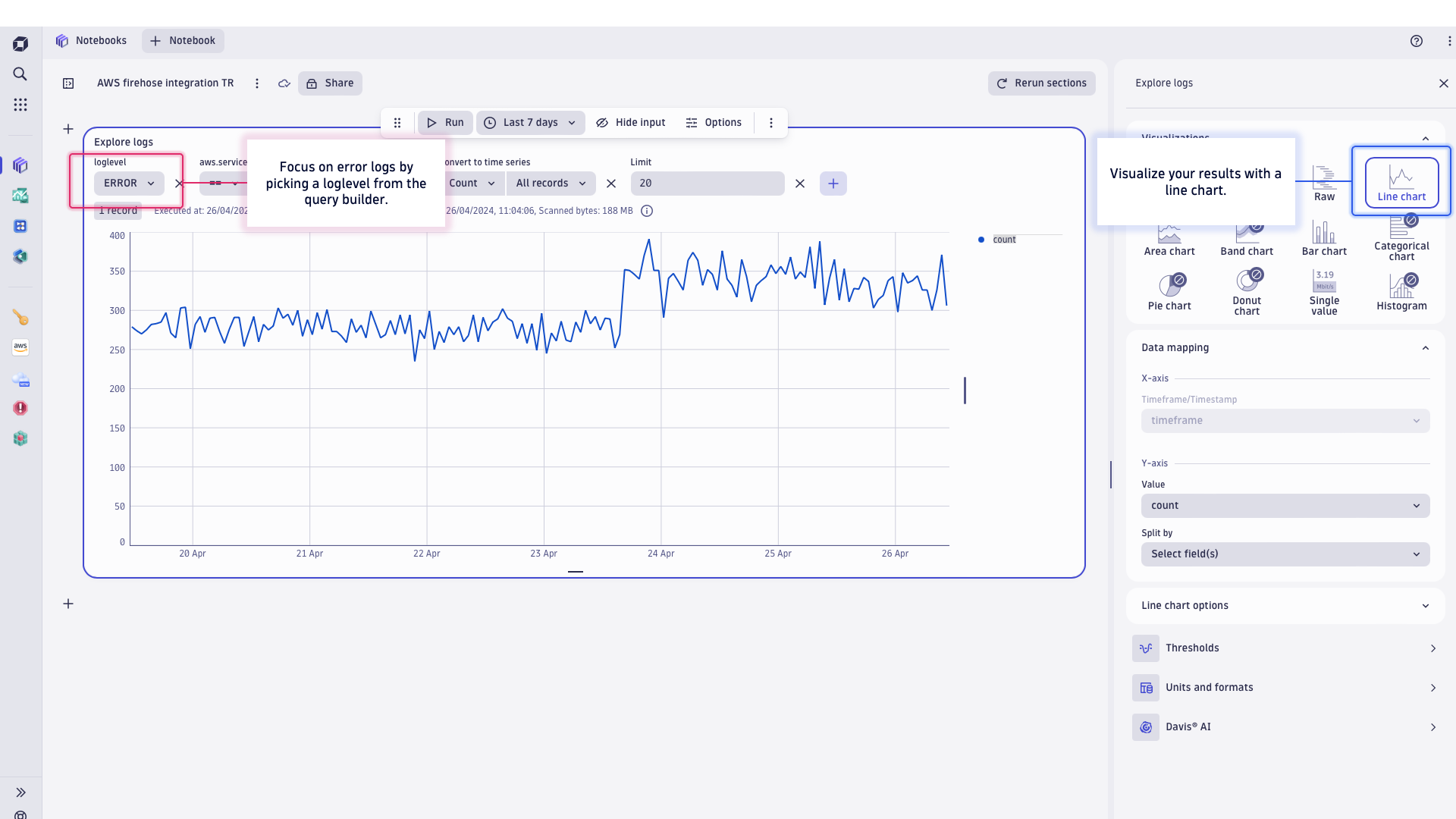1456x819 pixels.
Task: Open Units and formats settings
Action: coord(1285,687)
